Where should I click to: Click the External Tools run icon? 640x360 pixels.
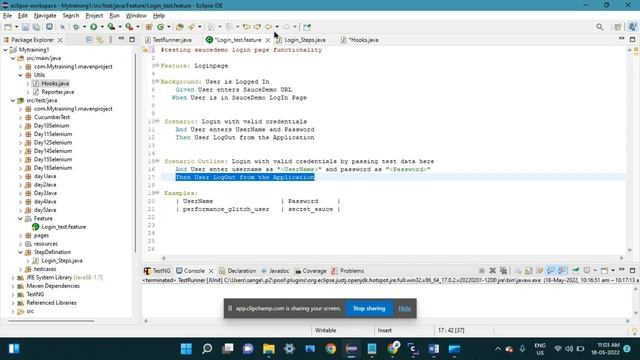[129, 27]
